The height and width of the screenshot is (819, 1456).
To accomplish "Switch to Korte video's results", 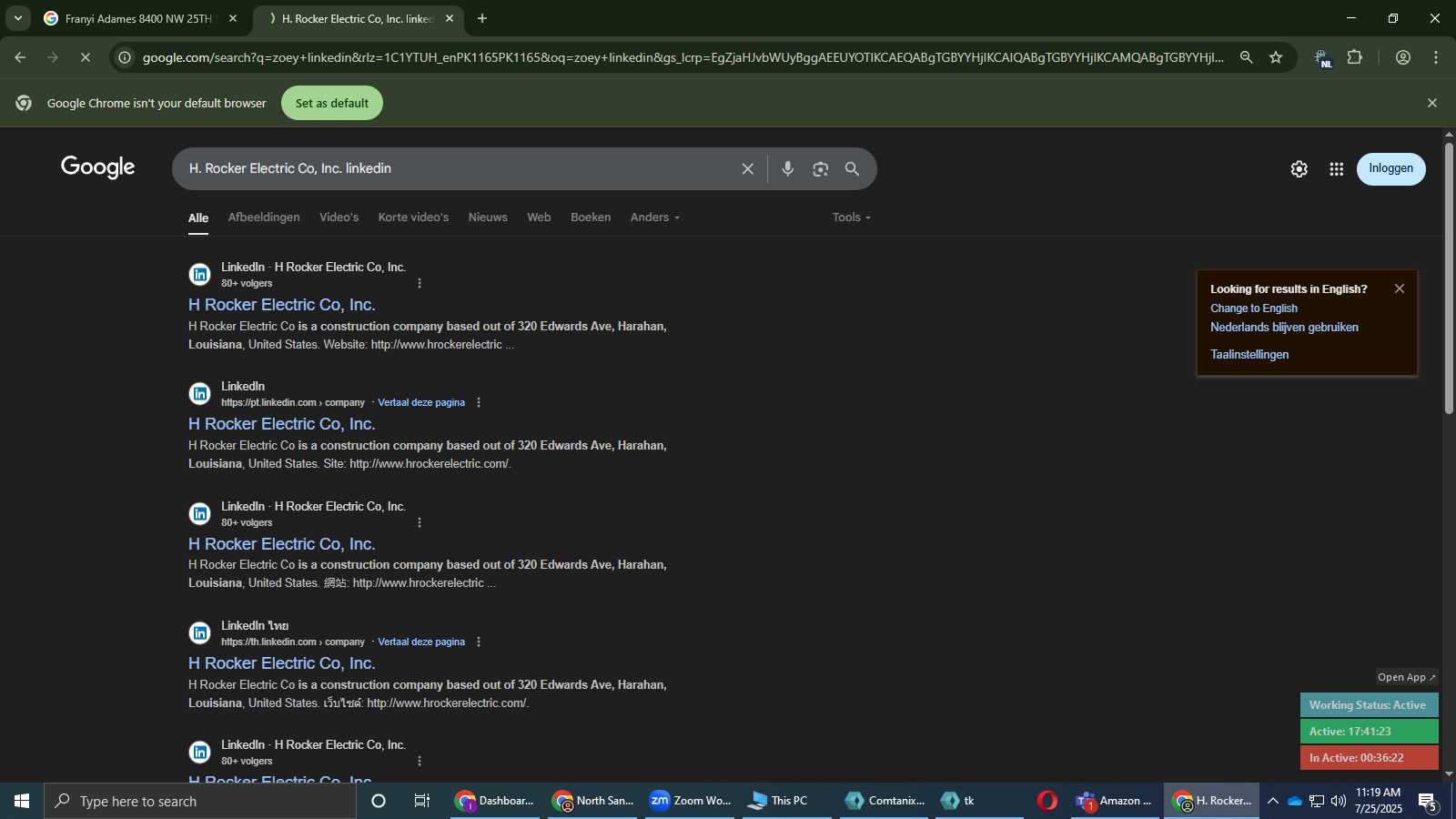I will [413, 217].
